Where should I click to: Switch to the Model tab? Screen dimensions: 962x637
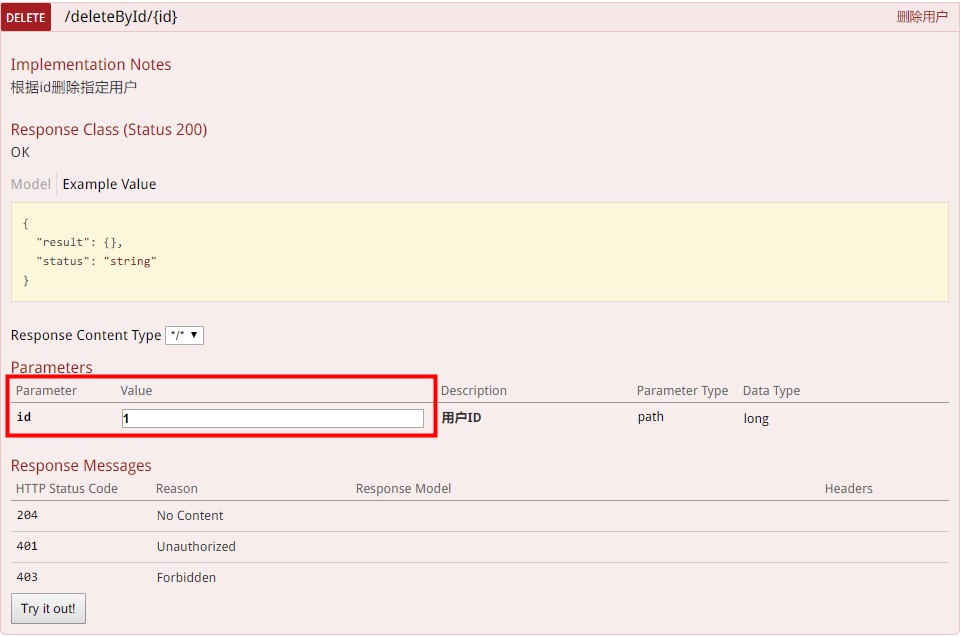31,184
